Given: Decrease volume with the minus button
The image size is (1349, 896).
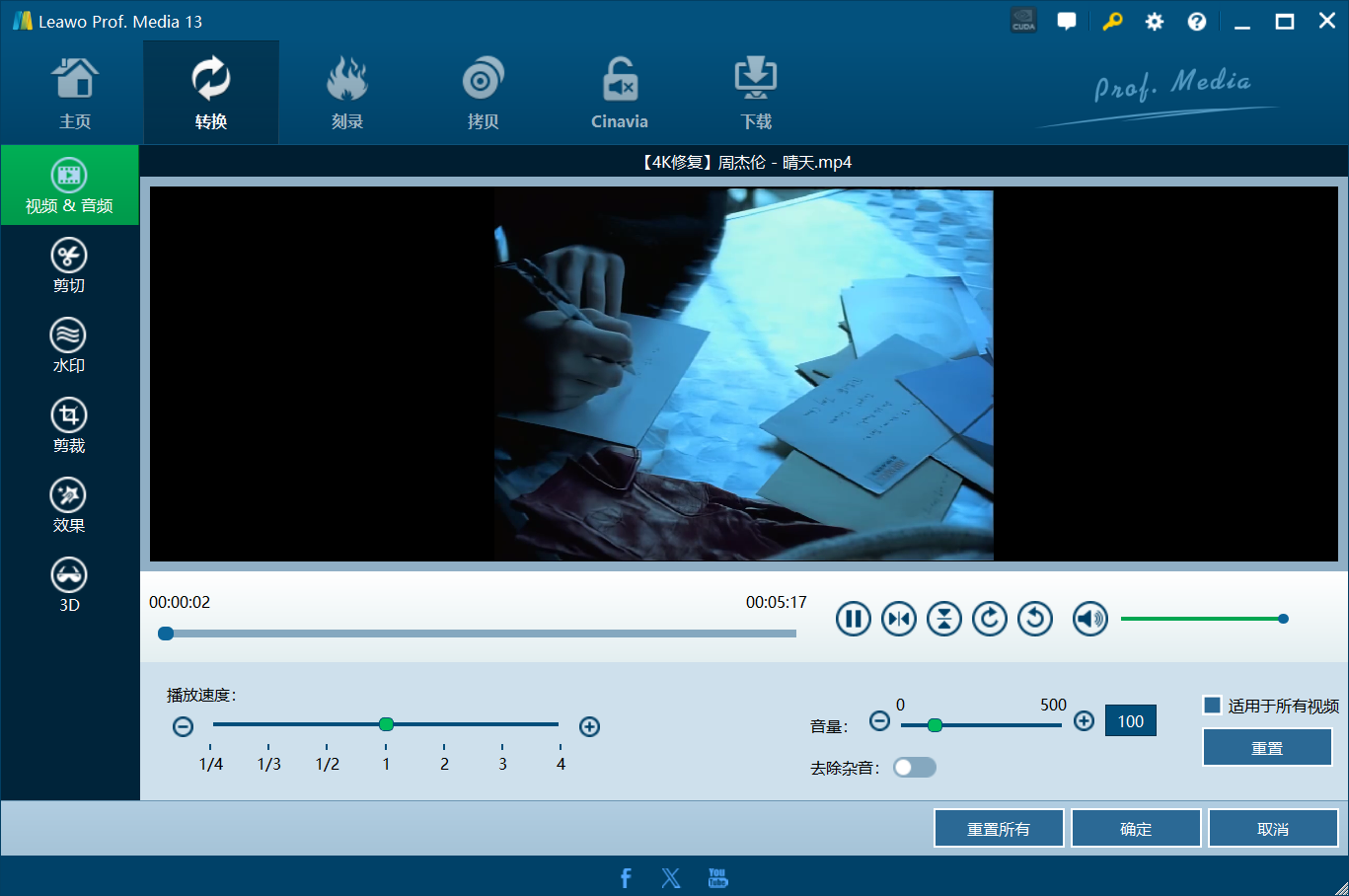Looking at the screenshot, I should point(880,721).
